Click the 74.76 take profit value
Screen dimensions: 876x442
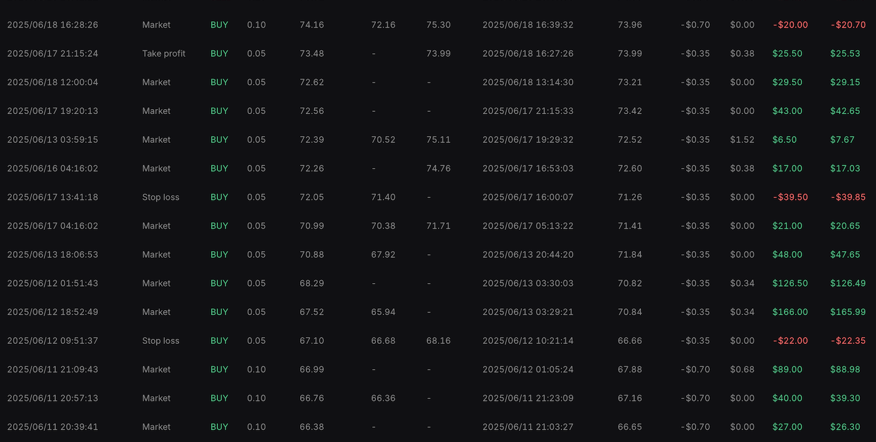[x=438, y=169]
